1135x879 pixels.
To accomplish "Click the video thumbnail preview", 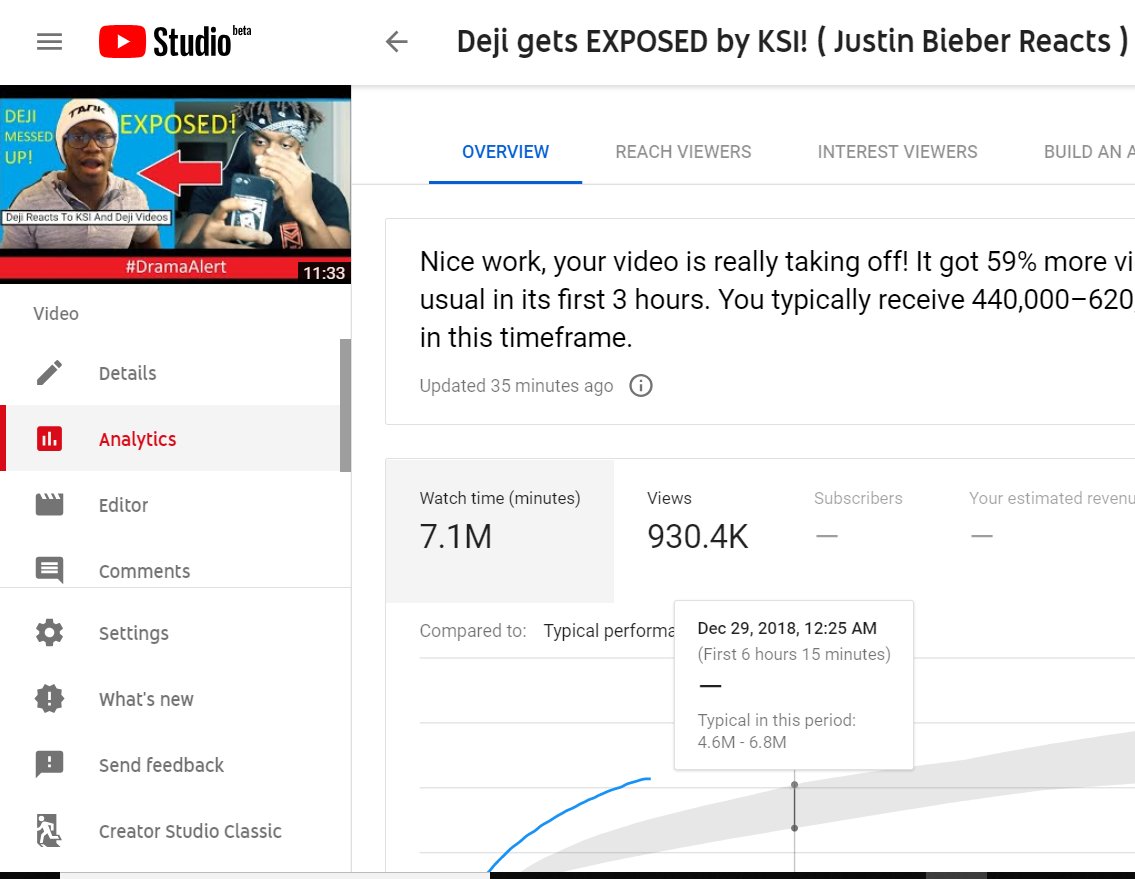I will tap(175, 185).
